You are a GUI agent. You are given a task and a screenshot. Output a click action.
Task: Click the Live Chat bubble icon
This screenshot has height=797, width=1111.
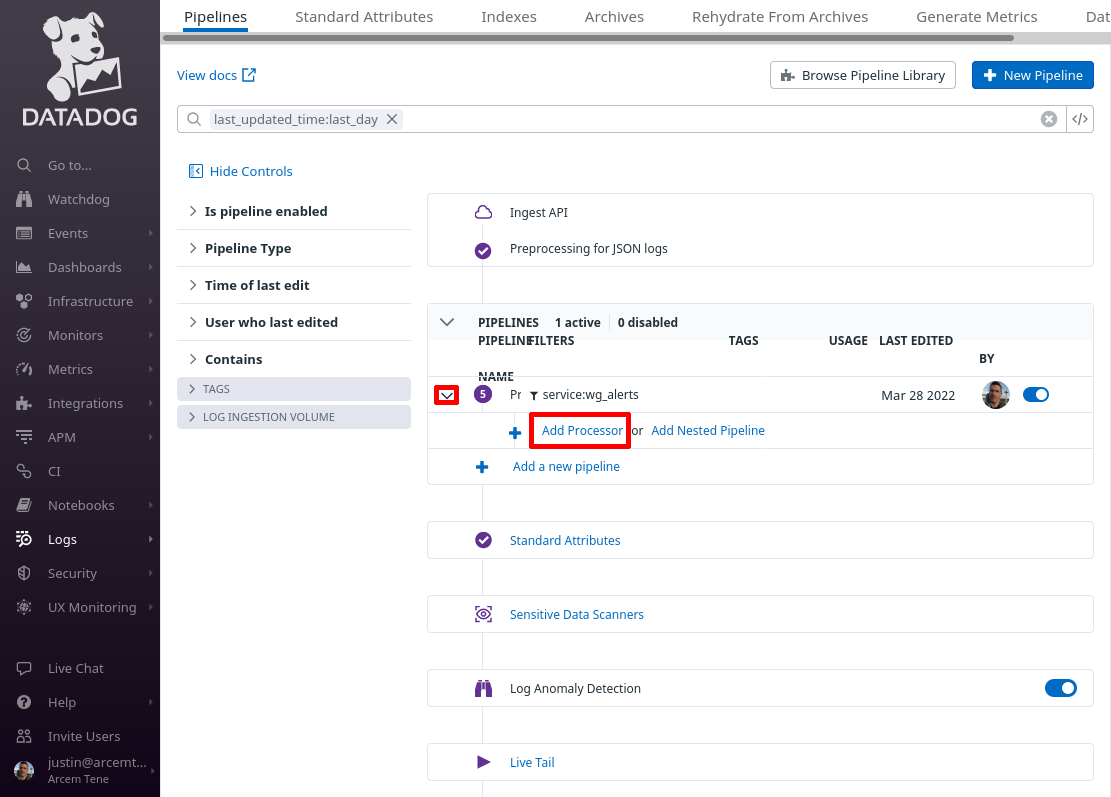pyautogui.click(x=24, y=668)
